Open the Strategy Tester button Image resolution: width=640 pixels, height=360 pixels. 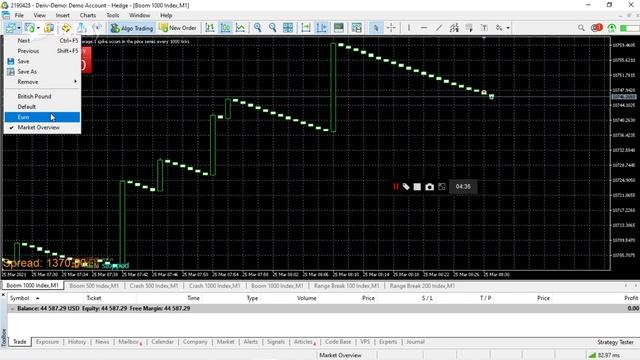coord(615,342)
